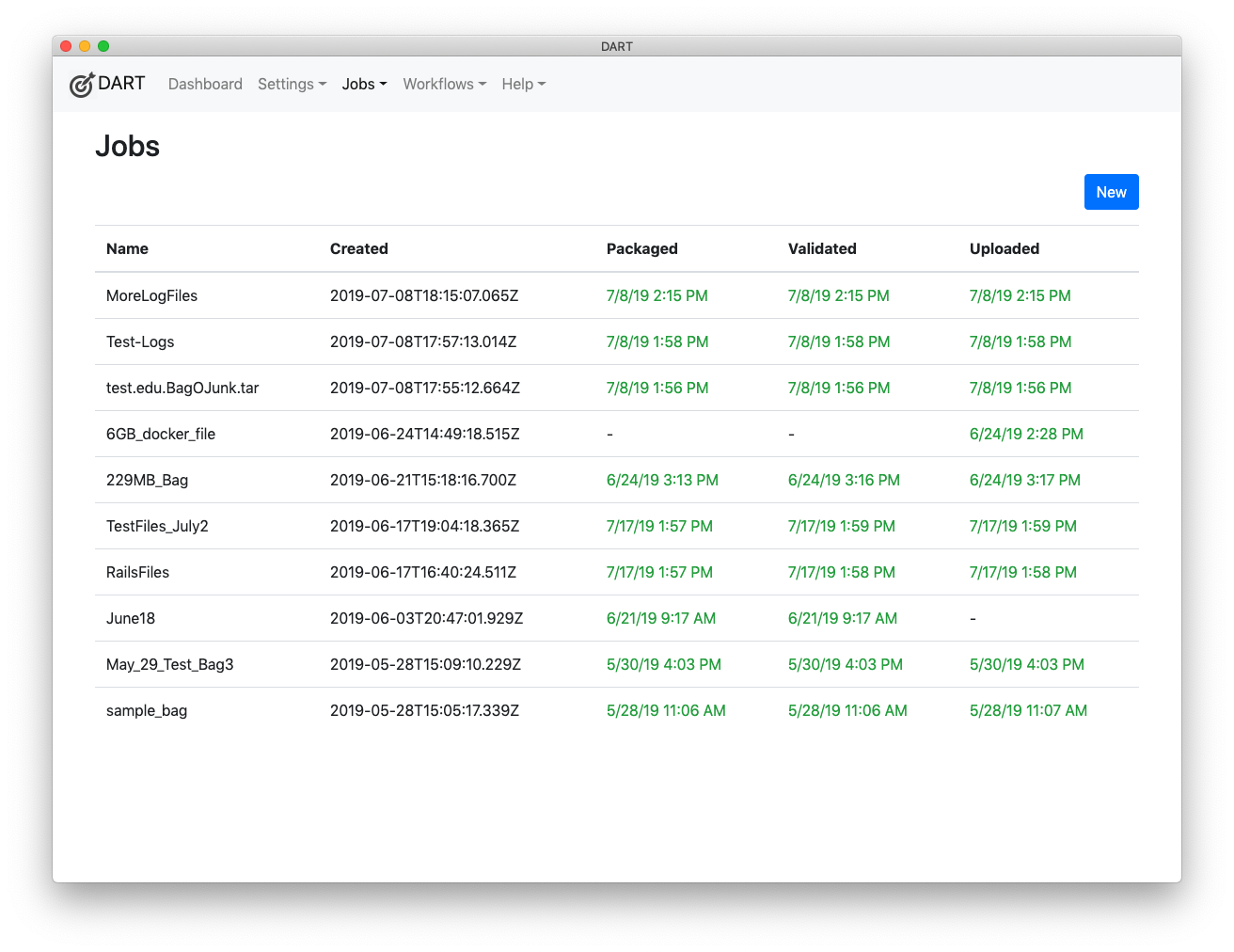The image size is (1234, 952).
Task: Click the macOS green fullscreen button
Action: pyautogui.click(x=103, y=46)
